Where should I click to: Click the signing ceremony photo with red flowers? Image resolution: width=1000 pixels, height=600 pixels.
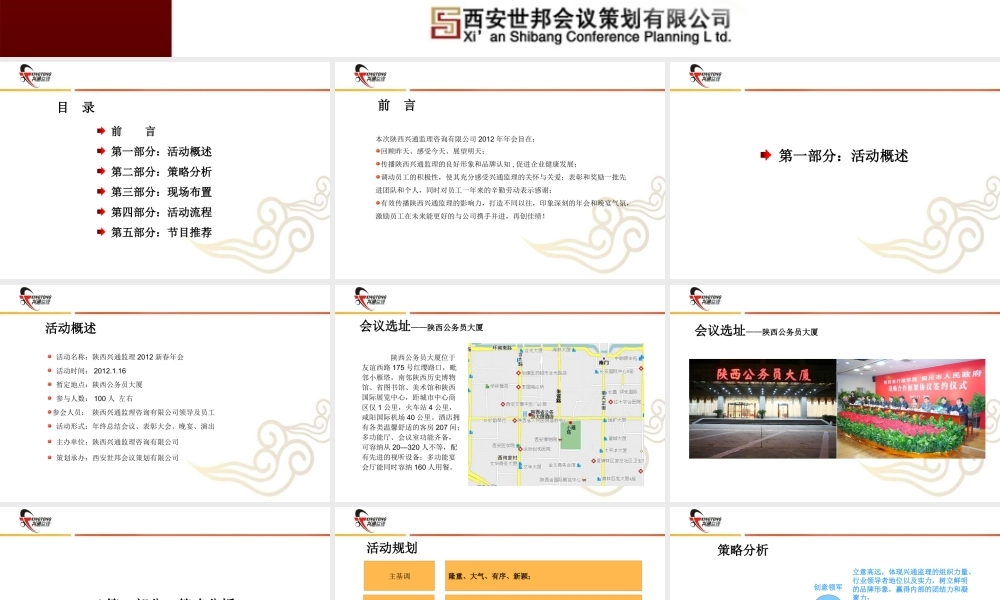[x=911, y=408]
